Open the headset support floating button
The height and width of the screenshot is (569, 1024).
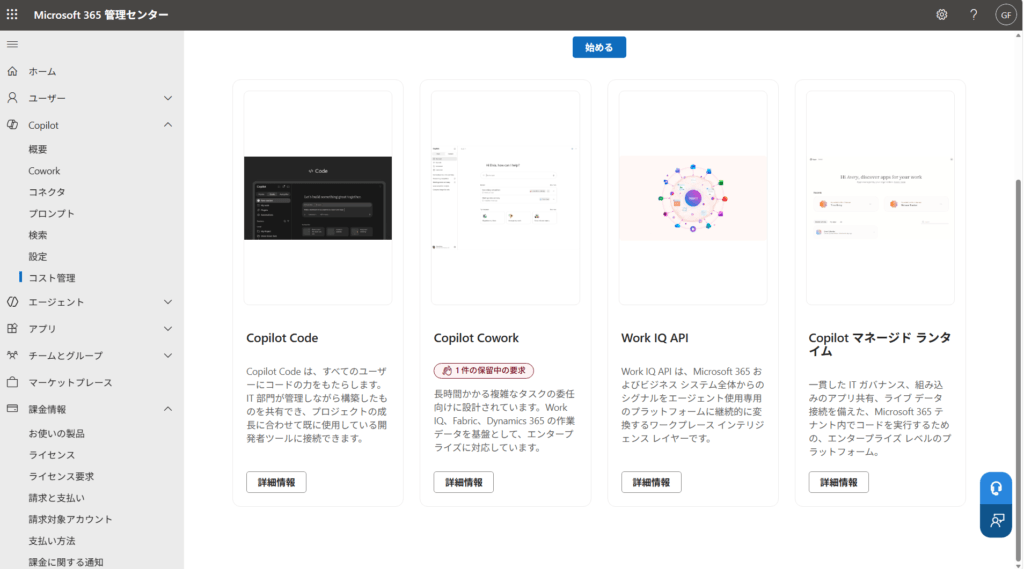[996, 489]
